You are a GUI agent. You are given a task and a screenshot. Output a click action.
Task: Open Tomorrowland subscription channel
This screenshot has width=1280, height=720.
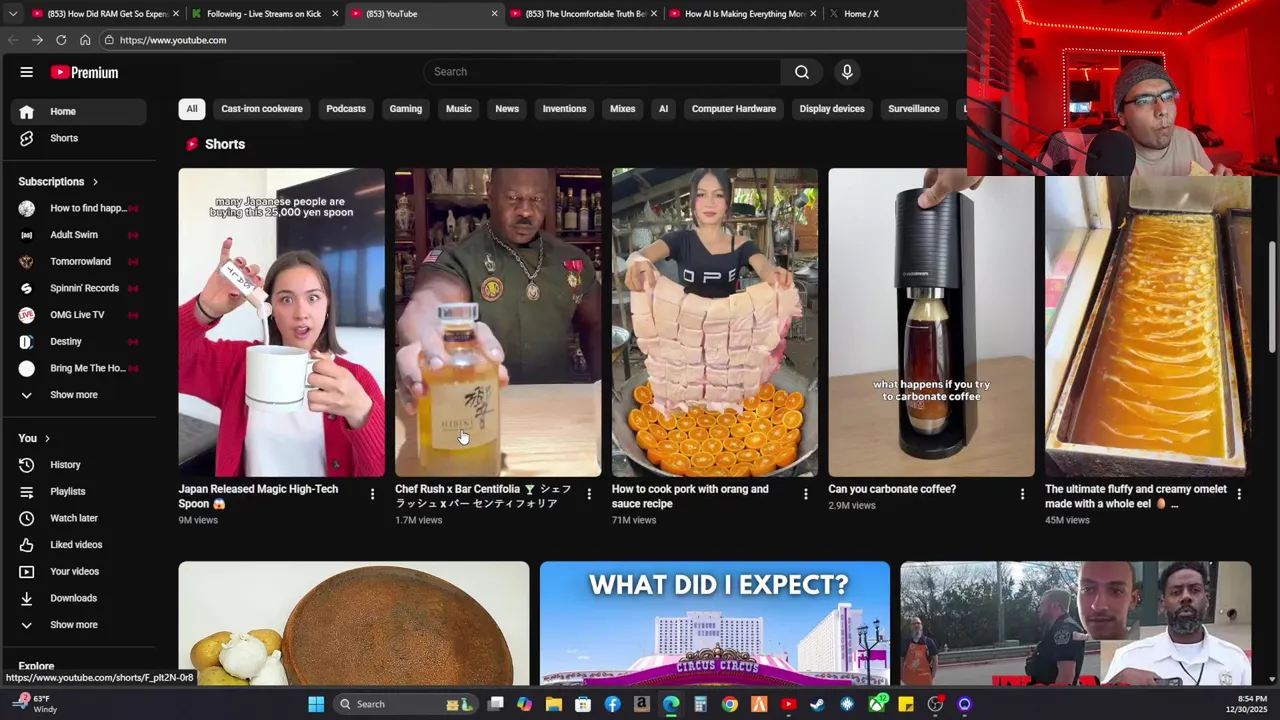pyautogui.click(x=80, y=262)
